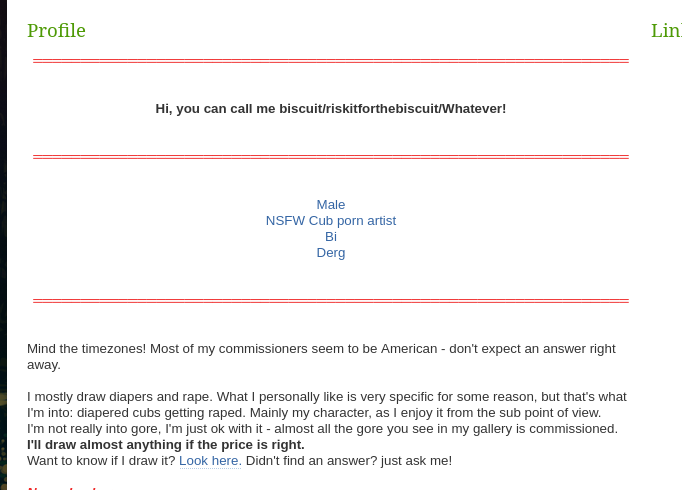Click the blue "Derg" text line
This screenshot has width=682, height=490.
click(x=331, y=253)
